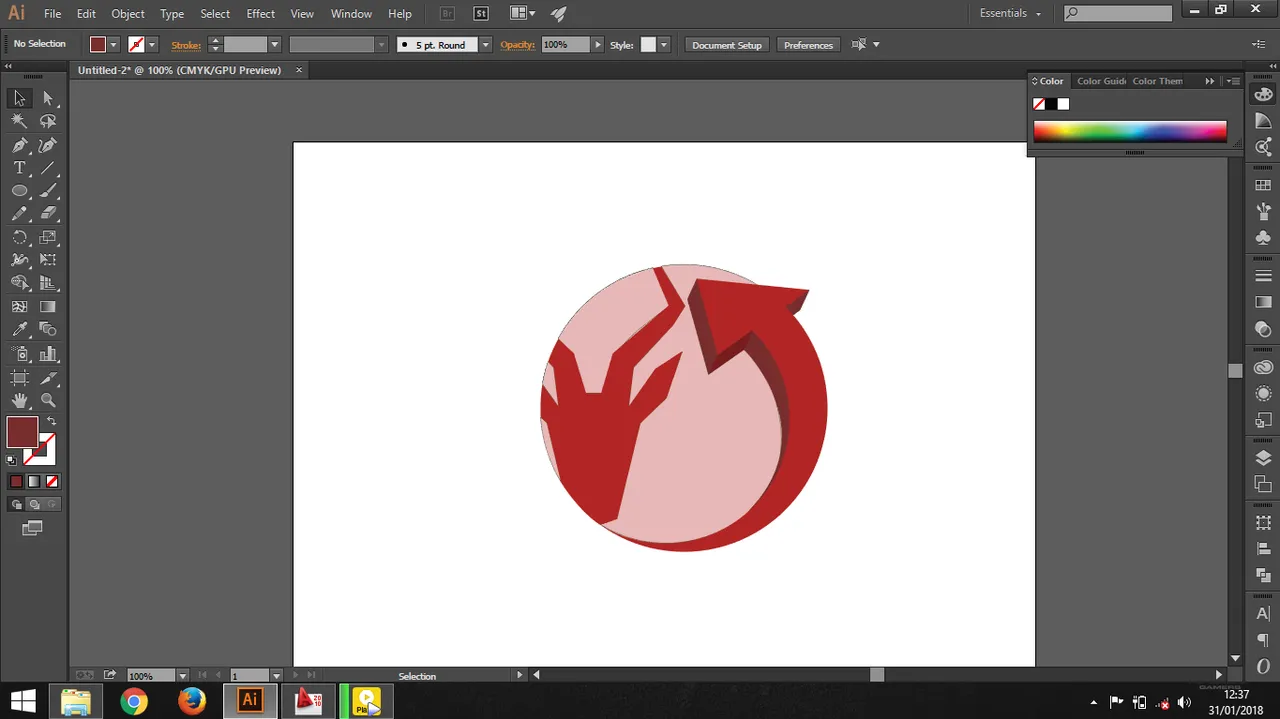
Task: Select the Zoom tool in toolbox
Action: [x=48, y=401]
